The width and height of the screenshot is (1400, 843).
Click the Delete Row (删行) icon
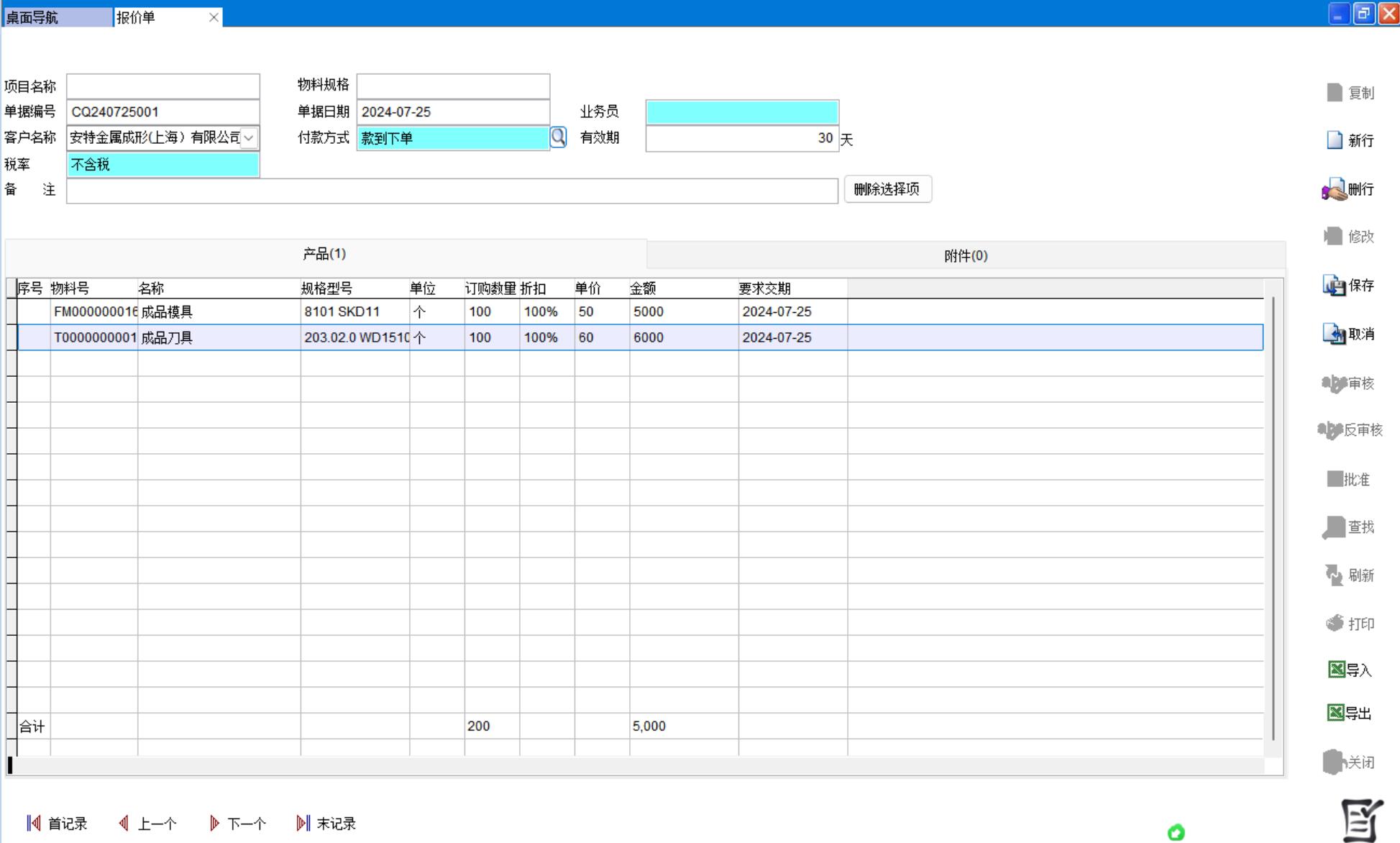click(x=1335, y=190)
